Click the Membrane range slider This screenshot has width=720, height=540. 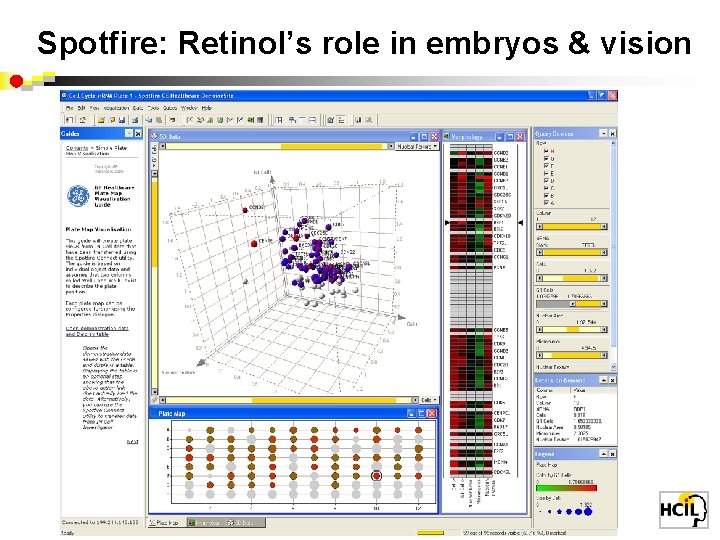pyautogui.click(x=572, y=355)
